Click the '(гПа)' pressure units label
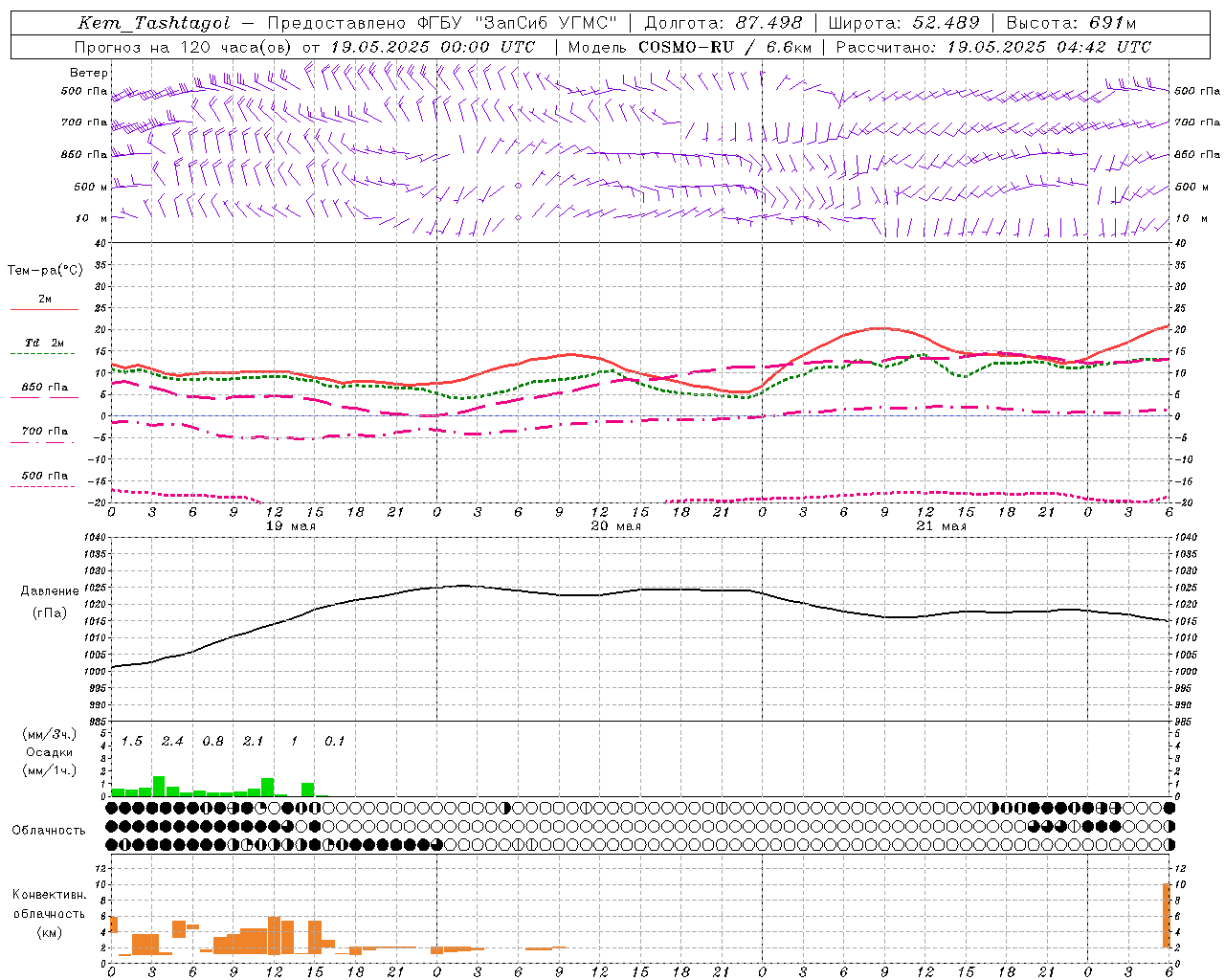 pos(50,613)
